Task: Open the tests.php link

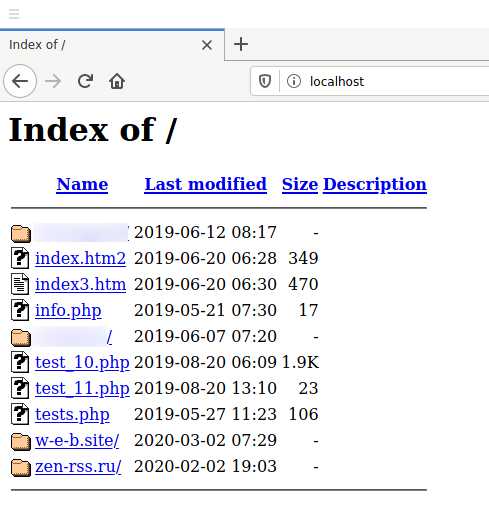Action: click(72, 414)
